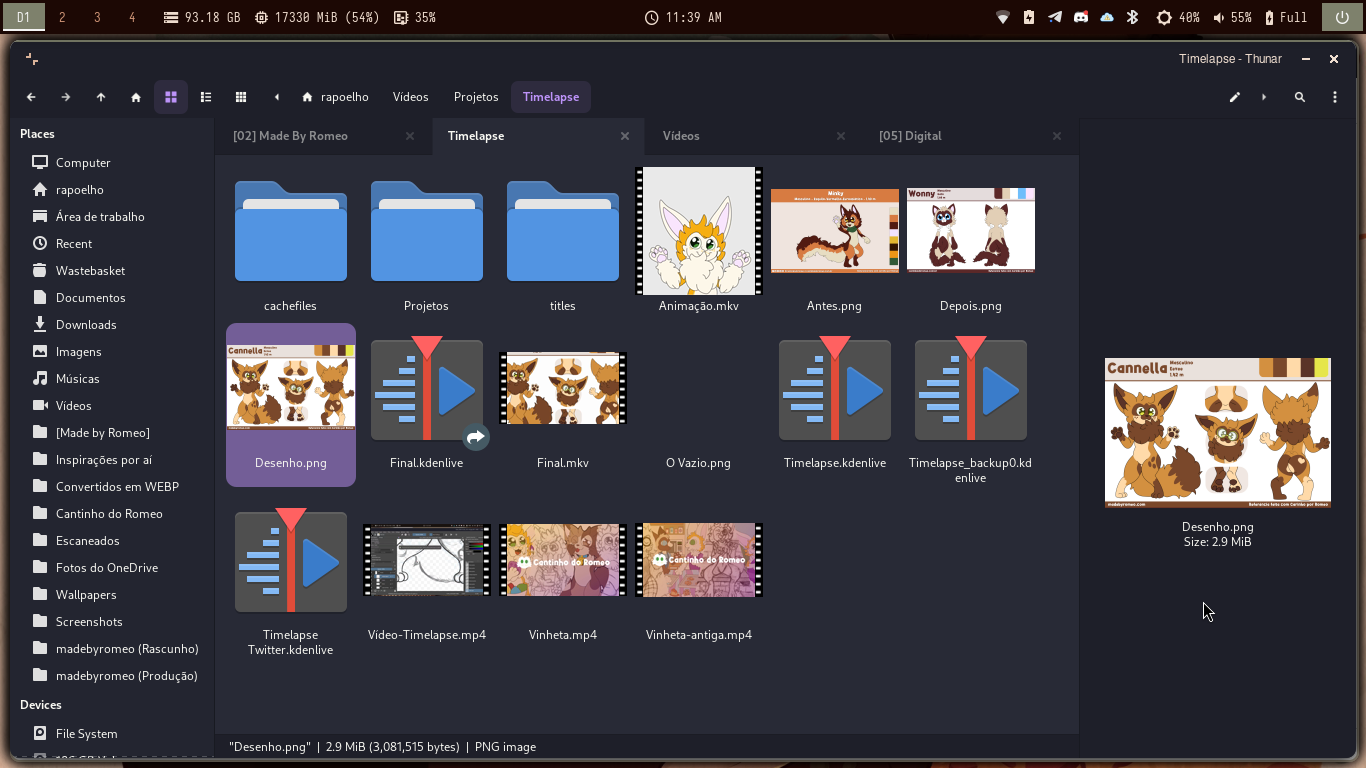1366x768 pixels.
Task: Close the [05] Digital tab
Action: coord(1057,136)
